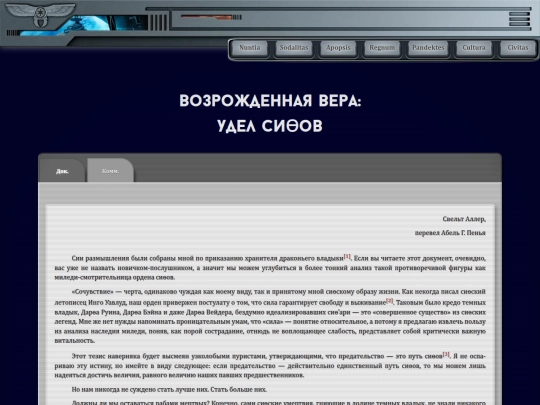
Task: Open the Apopsis menu
Action: (x=338, y=48)
